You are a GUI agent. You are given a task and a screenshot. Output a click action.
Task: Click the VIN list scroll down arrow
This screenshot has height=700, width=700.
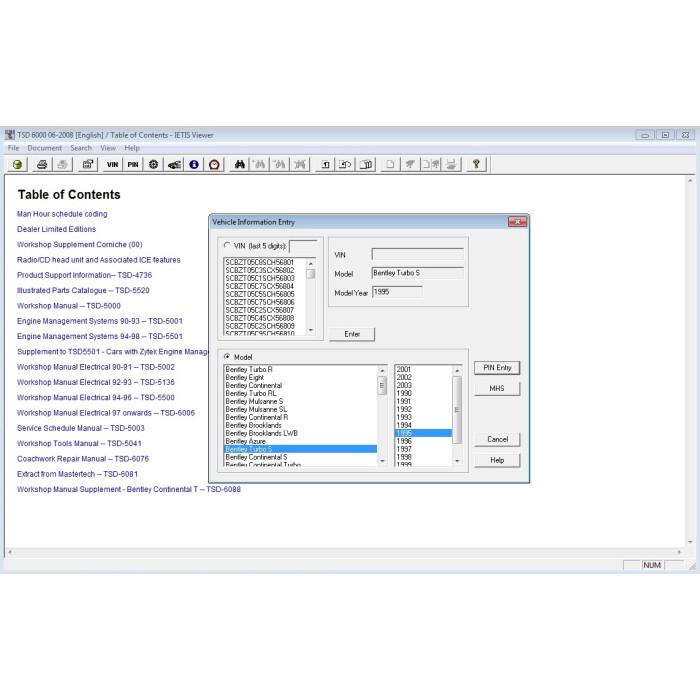point(311,330)
